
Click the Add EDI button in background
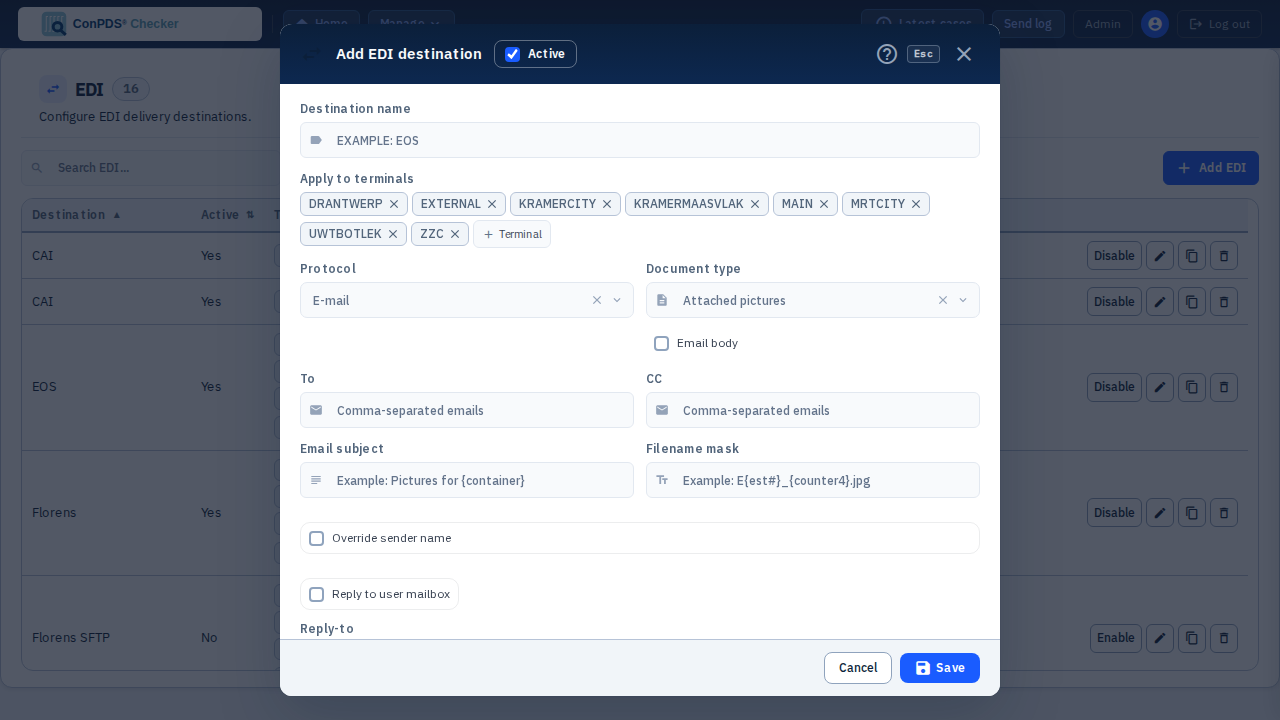click(1211, 168)
